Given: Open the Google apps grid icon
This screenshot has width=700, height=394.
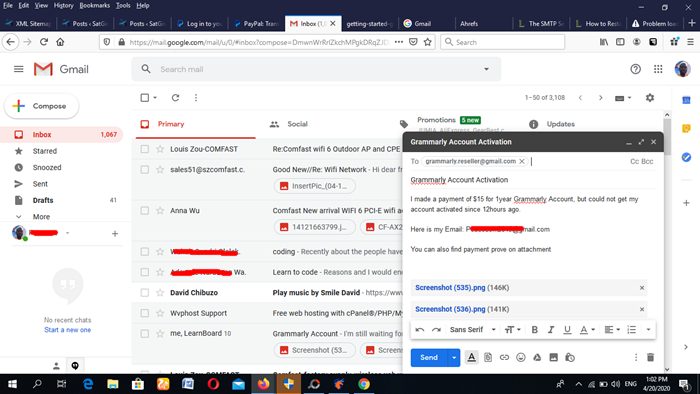Looking at the screenshot, I should pyautogui.click(x=658, y=69).
